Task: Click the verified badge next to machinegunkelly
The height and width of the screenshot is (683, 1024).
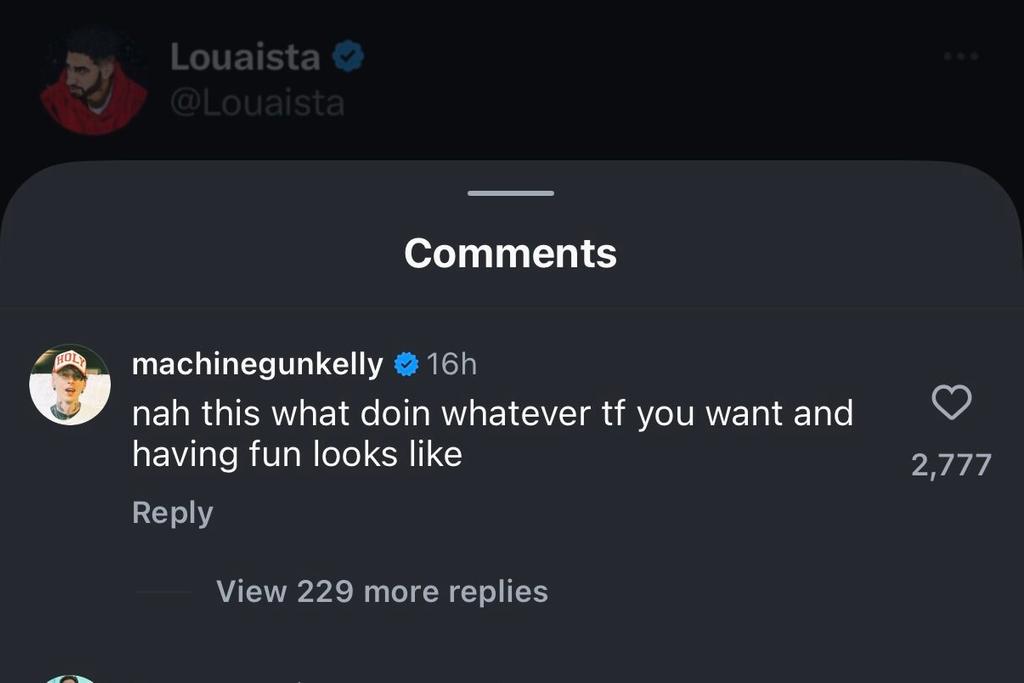Action: click(x=404, y=364)
